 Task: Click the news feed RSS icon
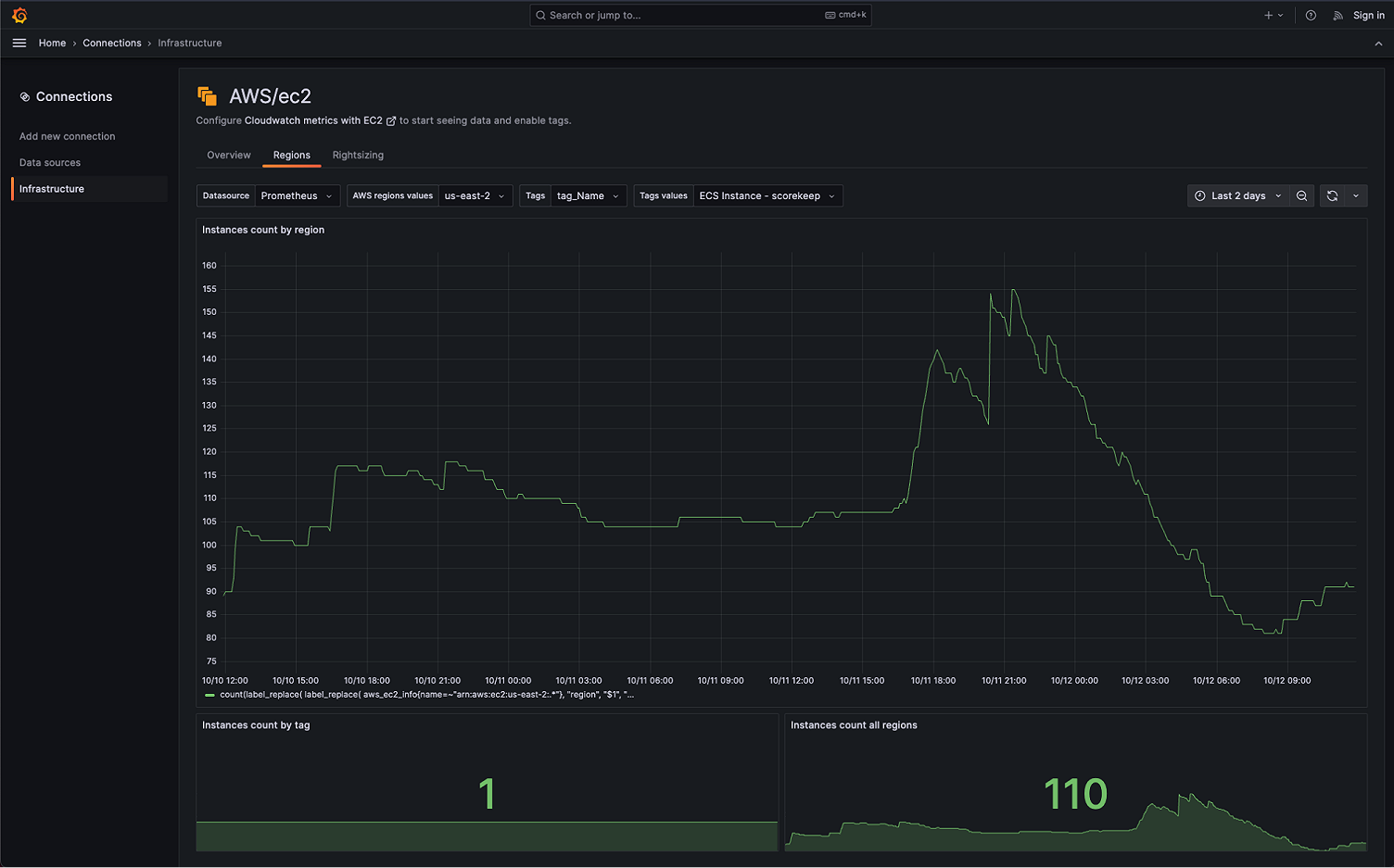[x=1337, y=15]
